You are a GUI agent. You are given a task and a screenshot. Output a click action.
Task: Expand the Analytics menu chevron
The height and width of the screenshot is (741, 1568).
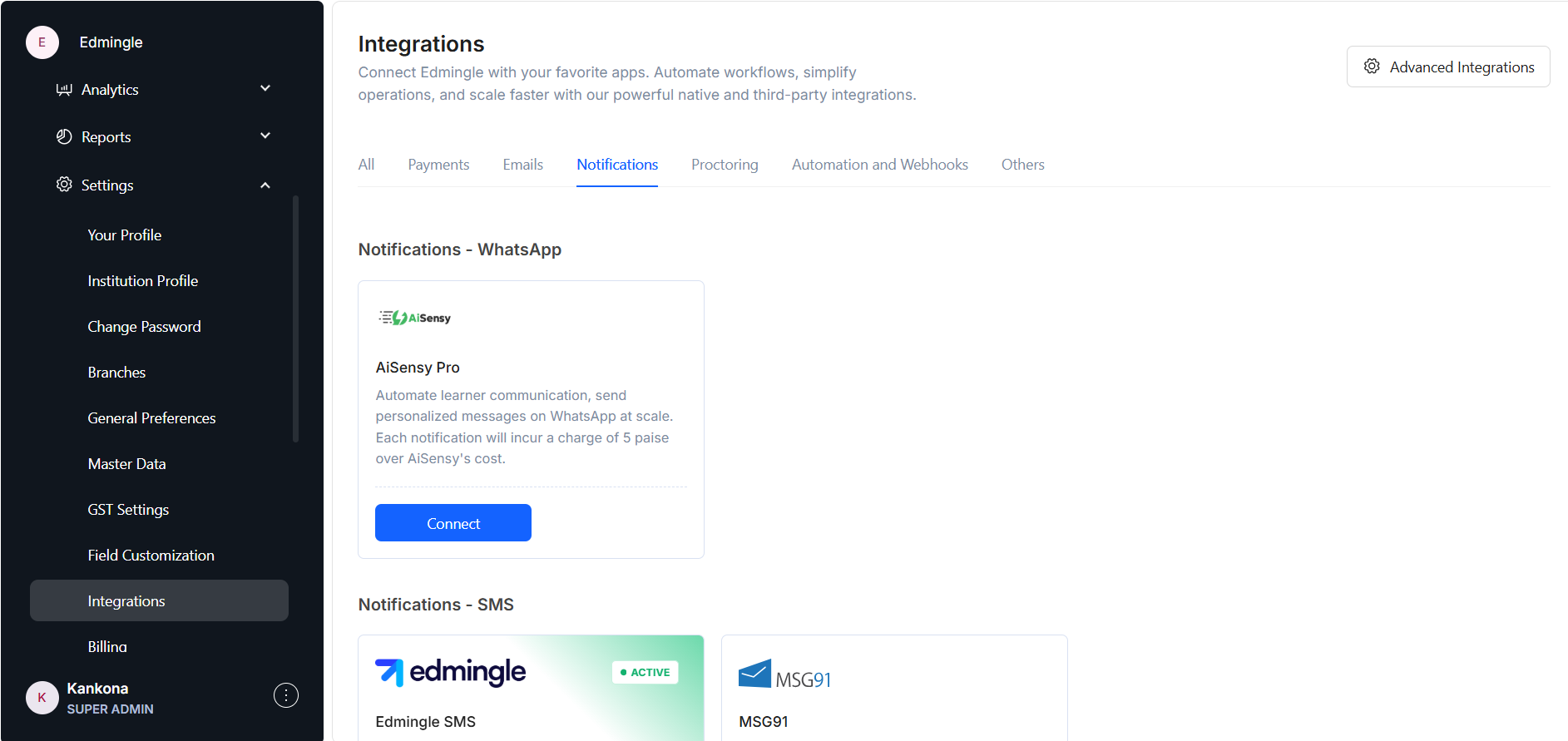click(265, 88)
